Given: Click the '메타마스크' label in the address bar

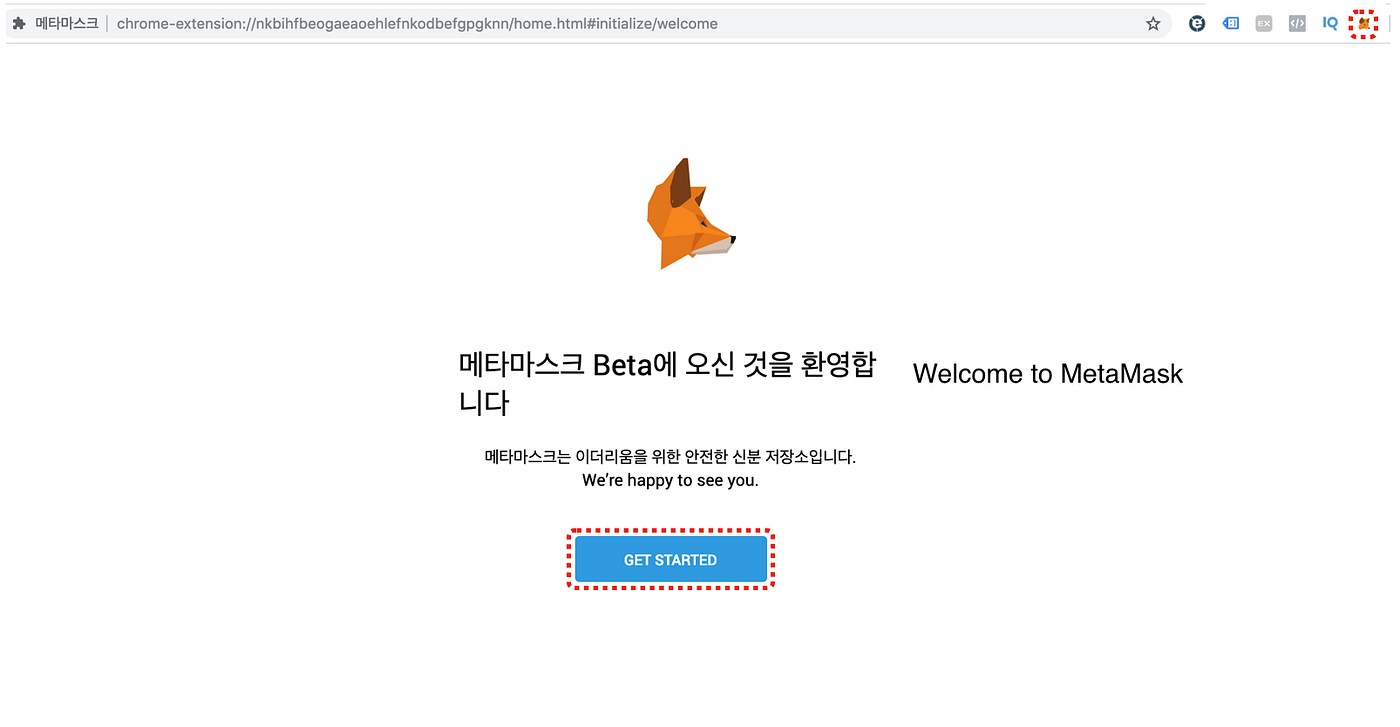Looking at the screenshot, I should pyautogui.click(x=67, y=23).
